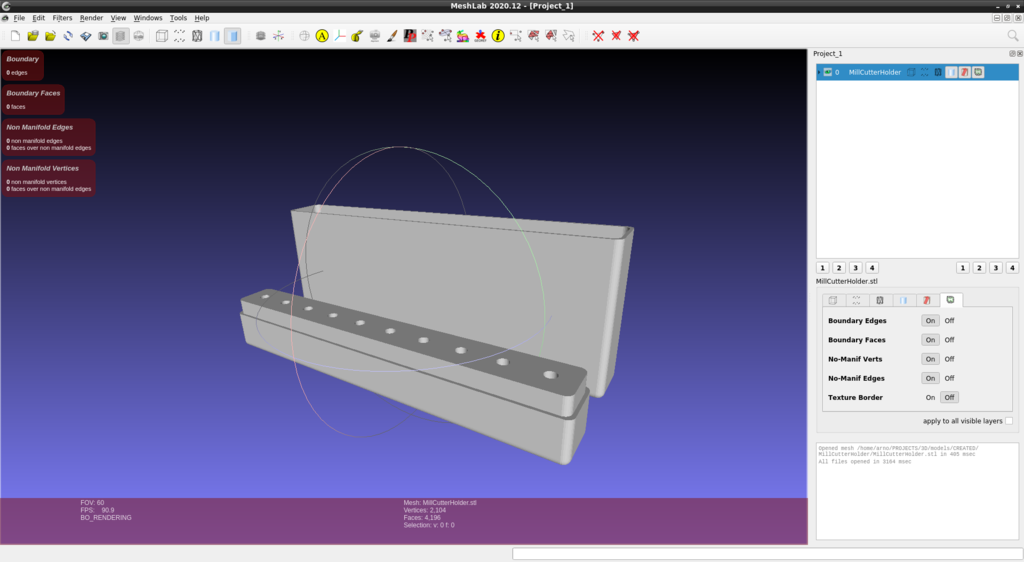1024x562 pixels.
Task: Switch to the wireframe options tab
Action: 880,300
